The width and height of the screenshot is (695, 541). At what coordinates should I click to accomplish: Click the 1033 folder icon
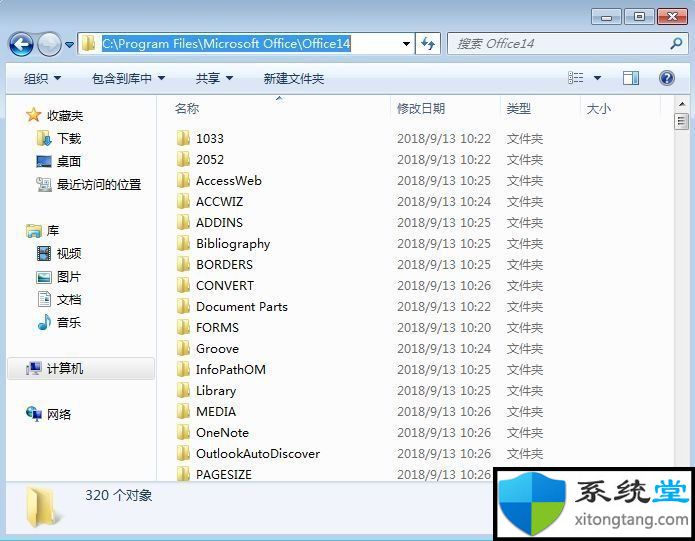click(183, 138)
